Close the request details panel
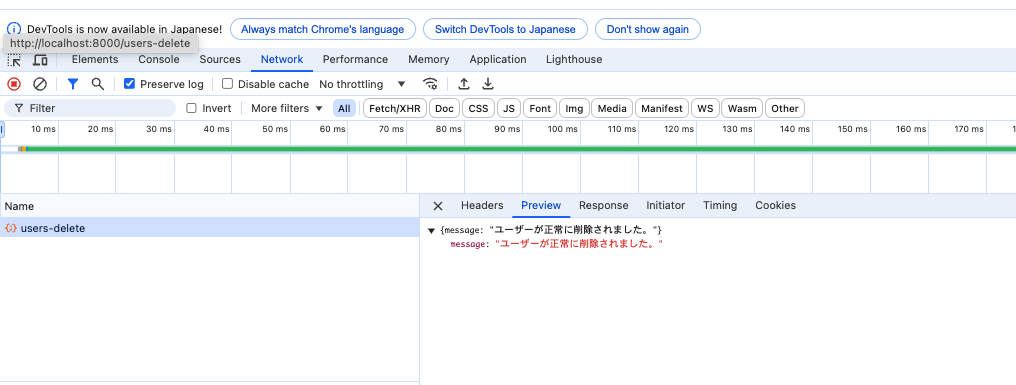The height and width of the screenshot is (385, 1016). (438, 205)
